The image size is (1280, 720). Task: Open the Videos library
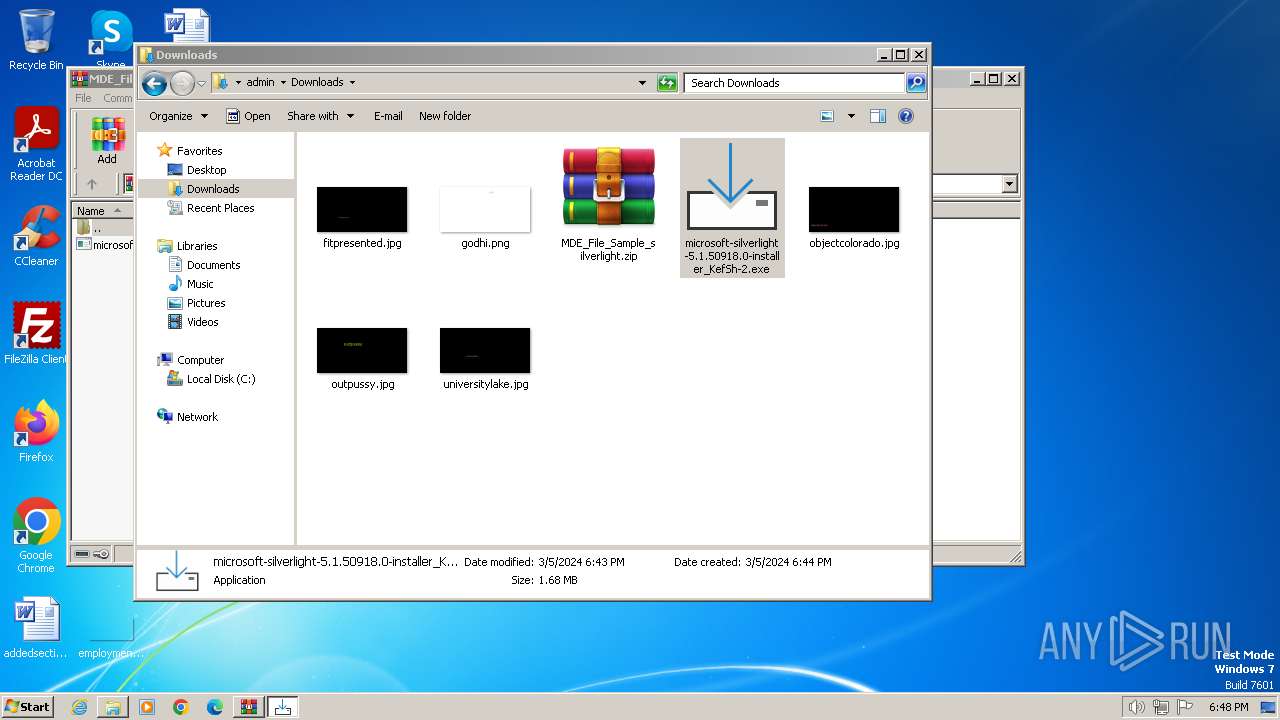202,322
